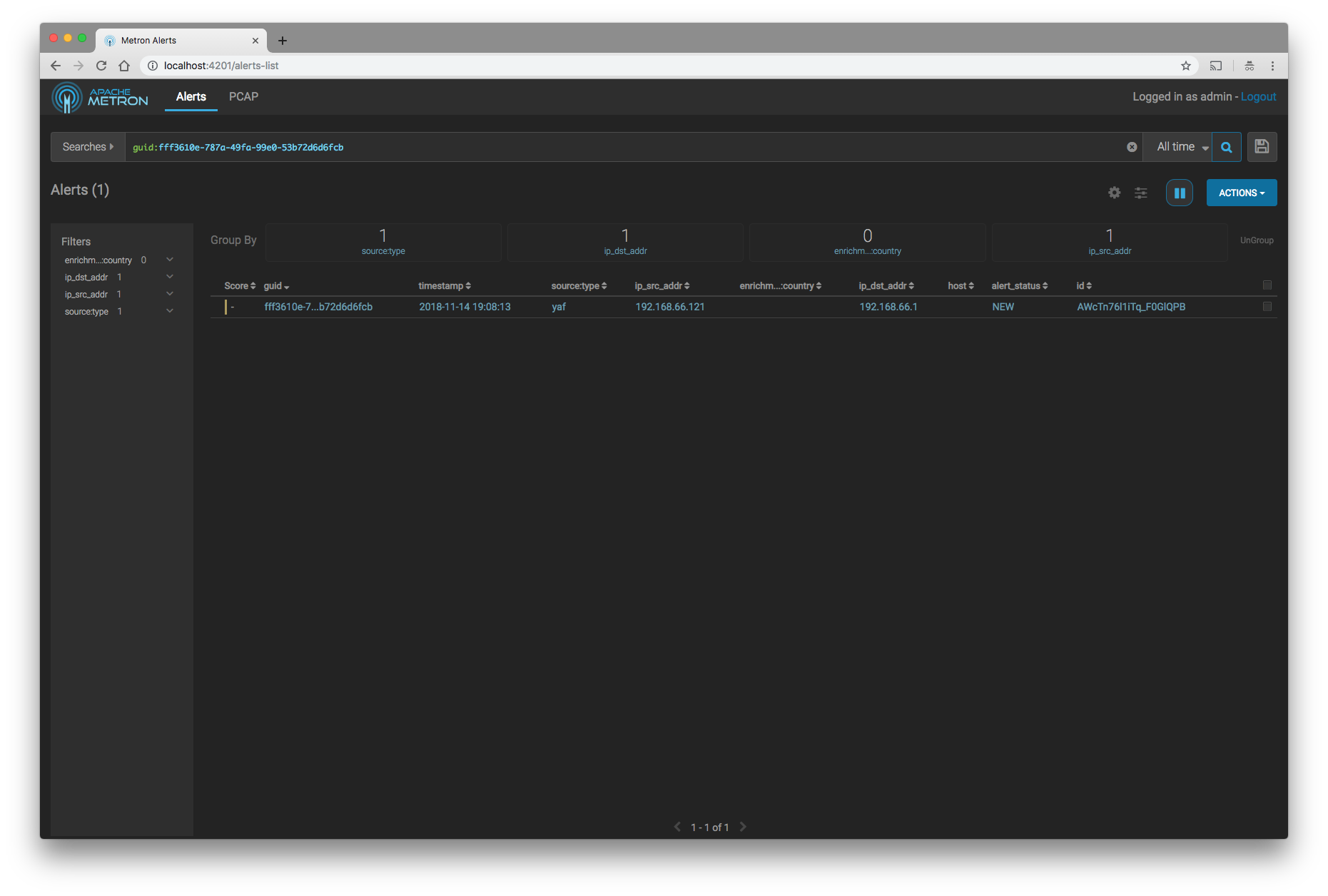The width and height of the screenshot is (1328, 896).
Task: Click the configure columns sliders icon
Action: pos(1140,193)
